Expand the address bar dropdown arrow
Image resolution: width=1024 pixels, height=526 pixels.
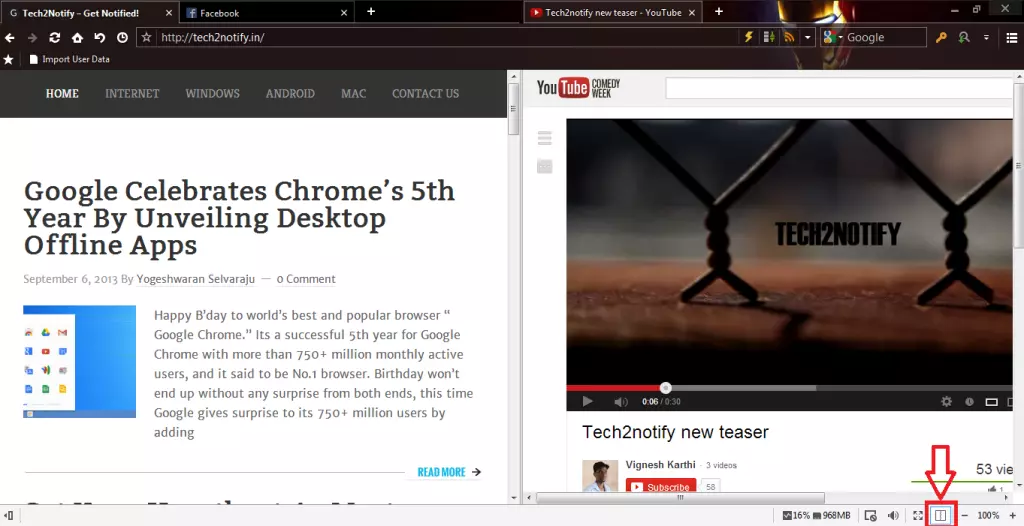tap(807, 37)
